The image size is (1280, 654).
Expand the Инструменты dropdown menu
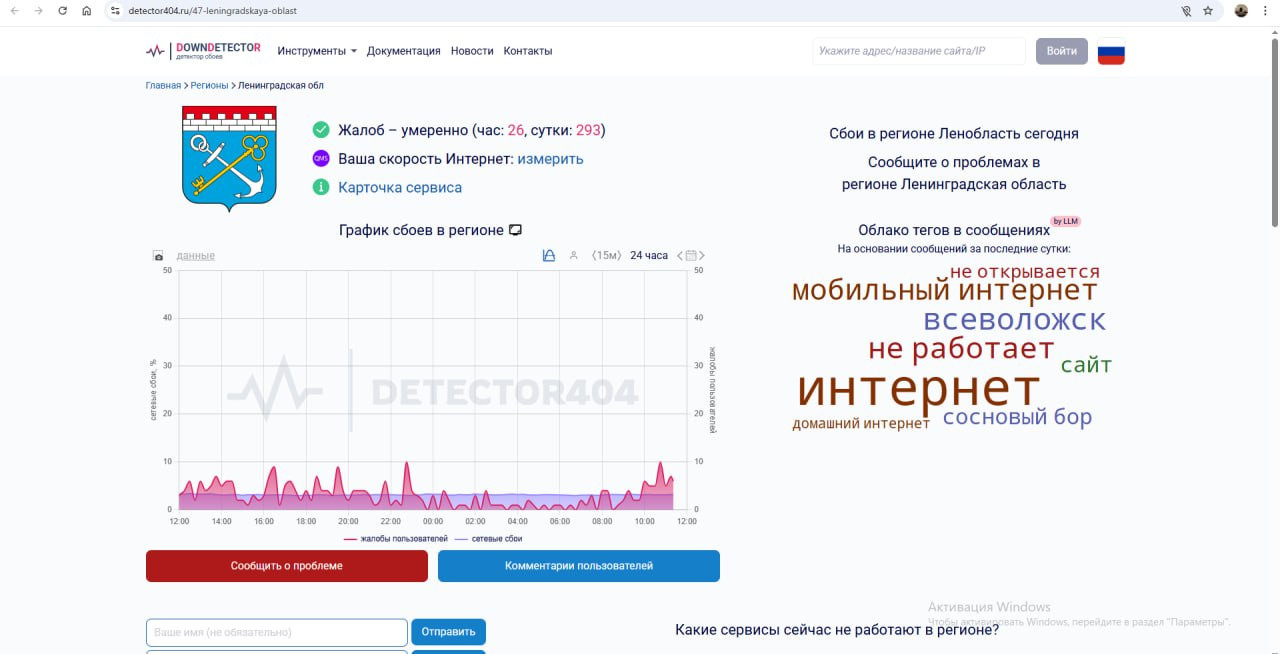(317, 51)
